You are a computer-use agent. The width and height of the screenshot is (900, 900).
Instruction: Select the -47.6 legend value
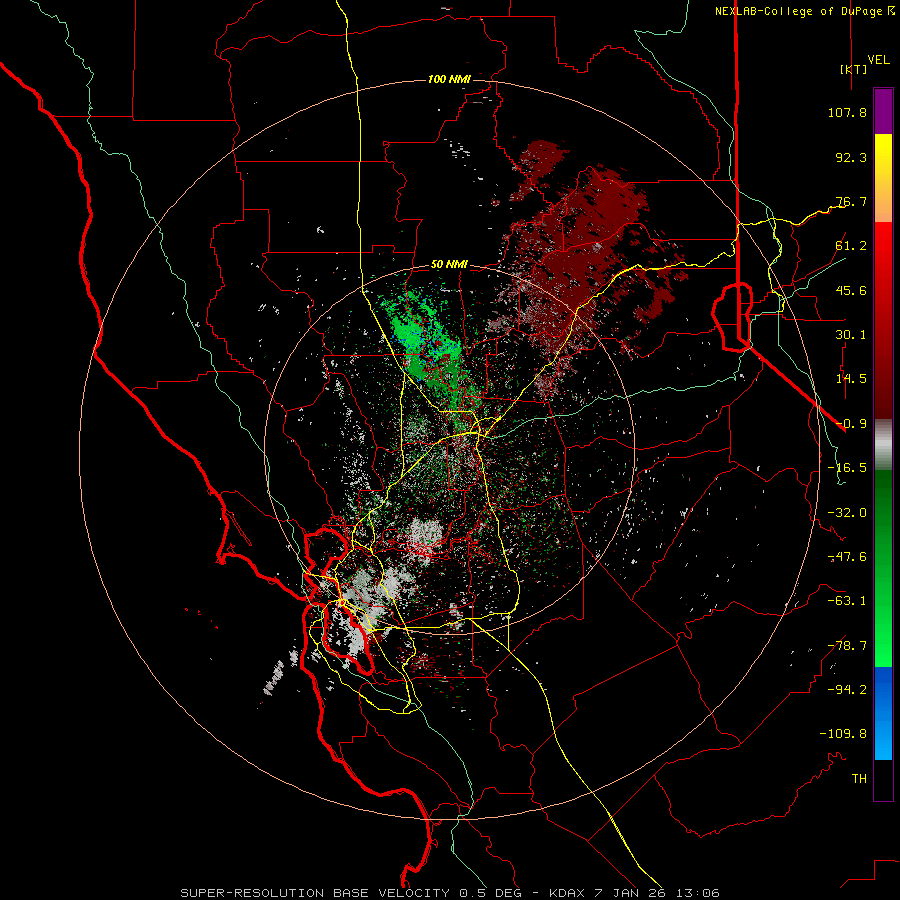click(847, 557)
